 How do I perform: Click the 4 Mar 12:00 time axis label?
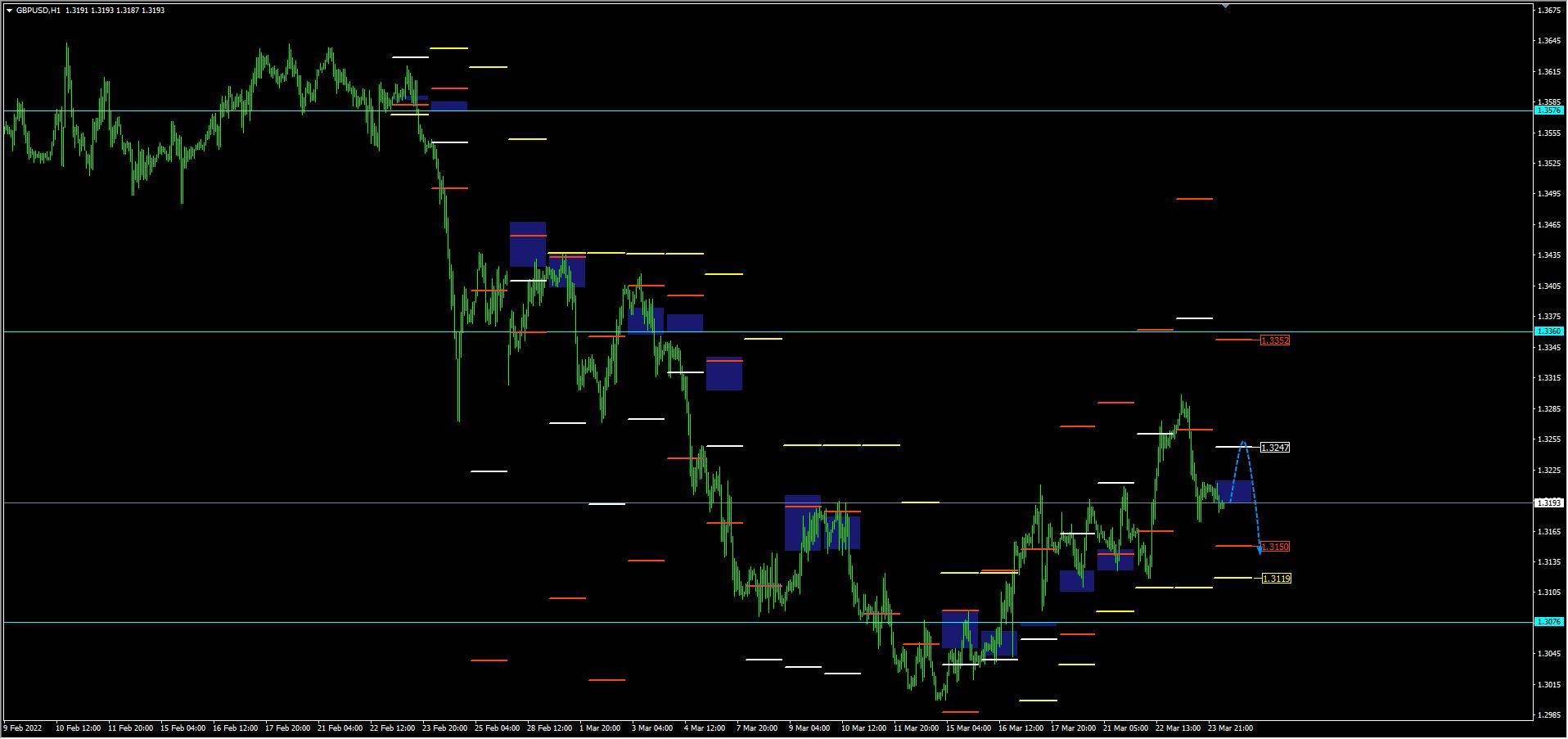point(704,728)
